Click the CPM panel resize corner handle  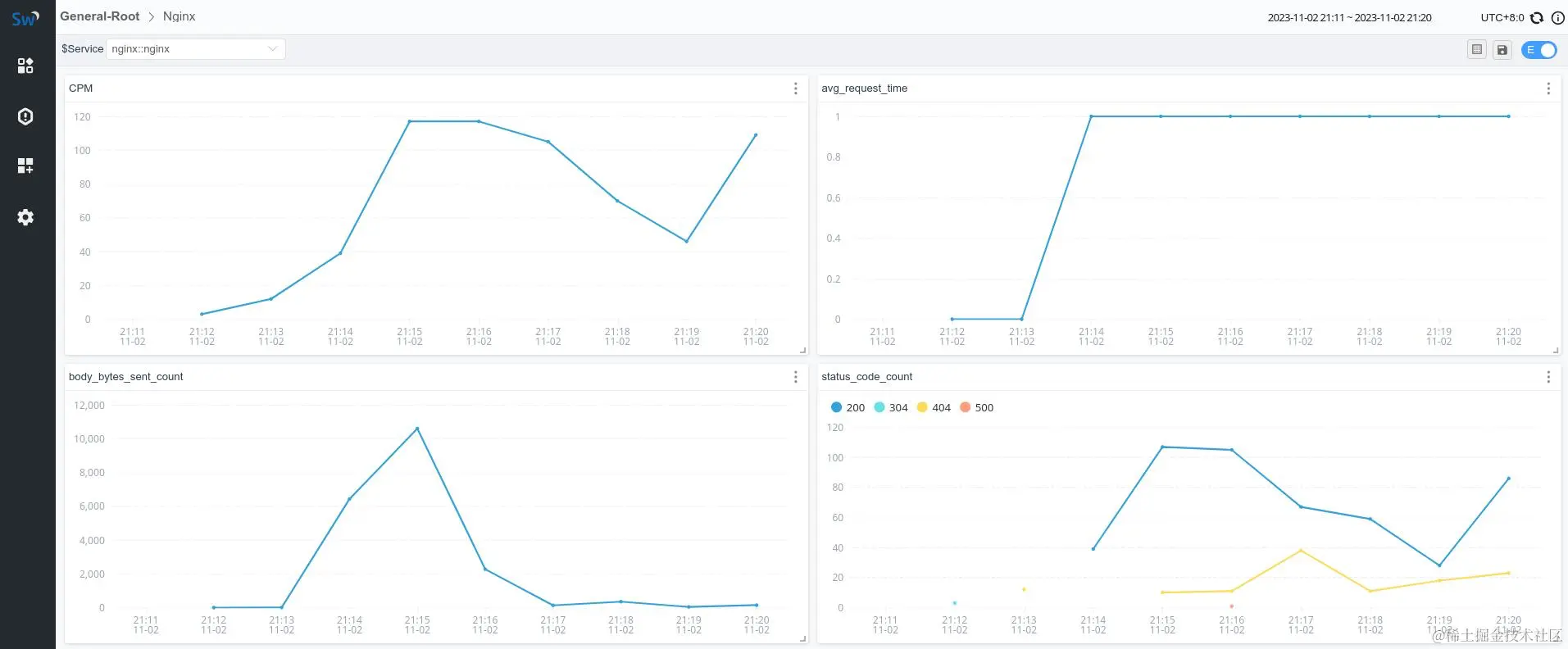(x=802, y=350)
